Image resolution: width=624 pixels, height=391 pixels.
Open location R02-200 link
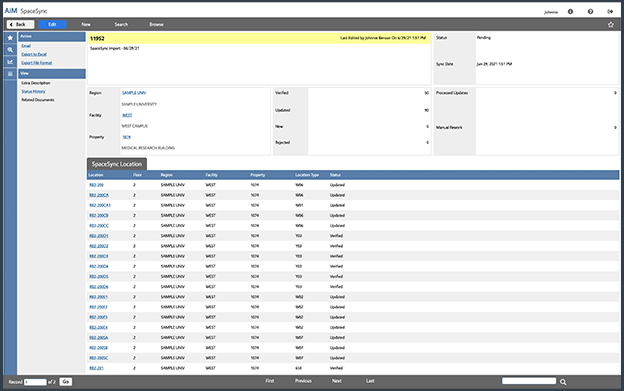pos(96,185)
